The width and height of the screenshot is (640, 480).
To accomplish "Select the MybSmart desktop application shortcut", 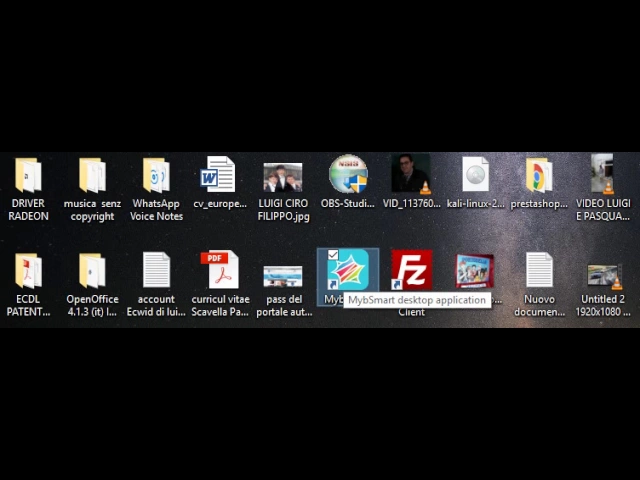I will (348, 270).
